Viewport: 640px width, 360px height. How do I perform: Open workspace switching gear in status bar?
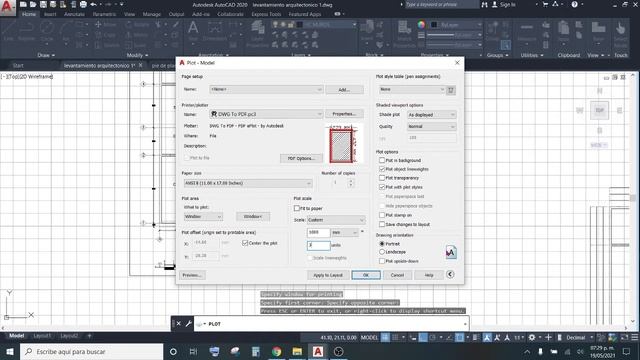pos(531,338)
